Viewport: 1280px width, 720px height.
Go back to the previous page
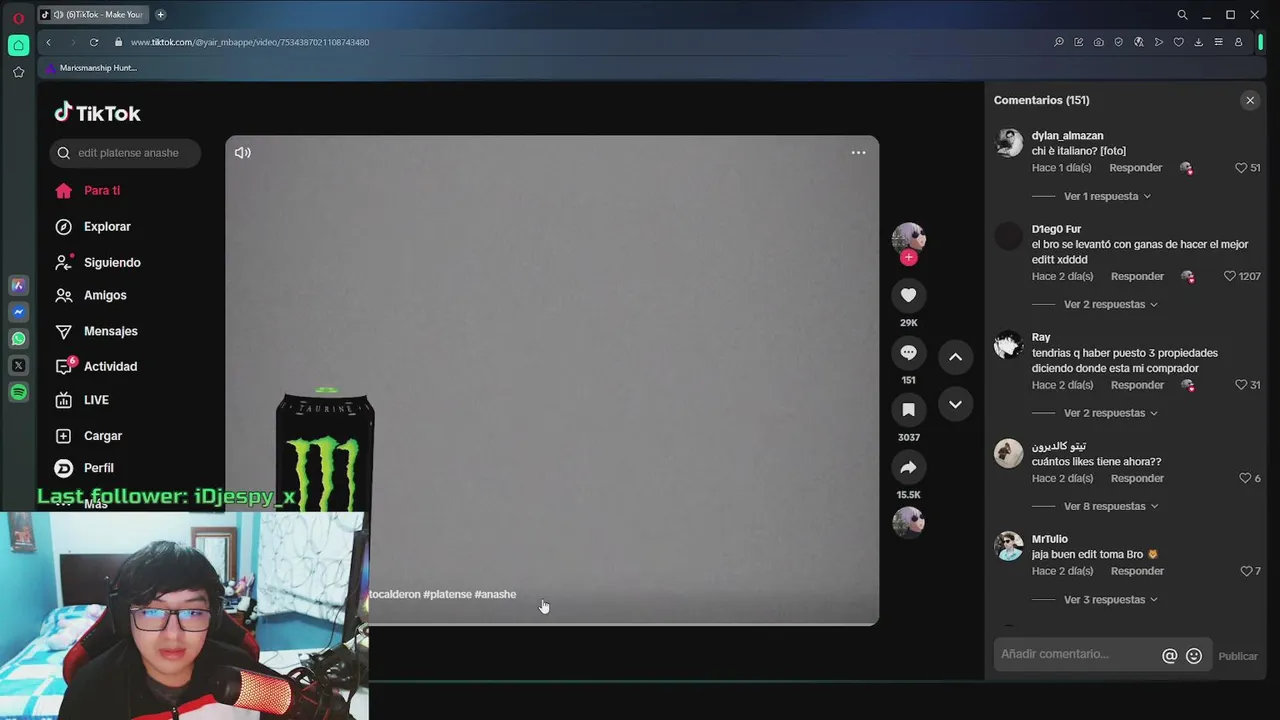coord(48,42)
